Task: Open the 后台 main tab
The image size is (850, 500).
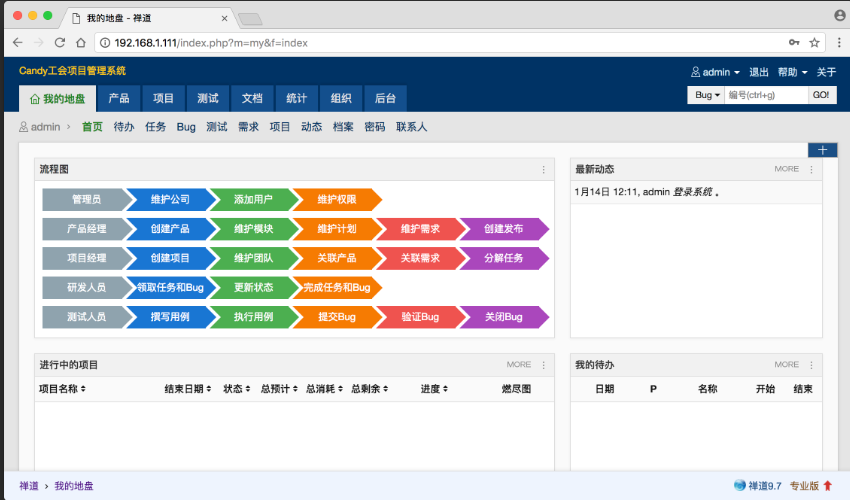Action: (x=385, y=99)
